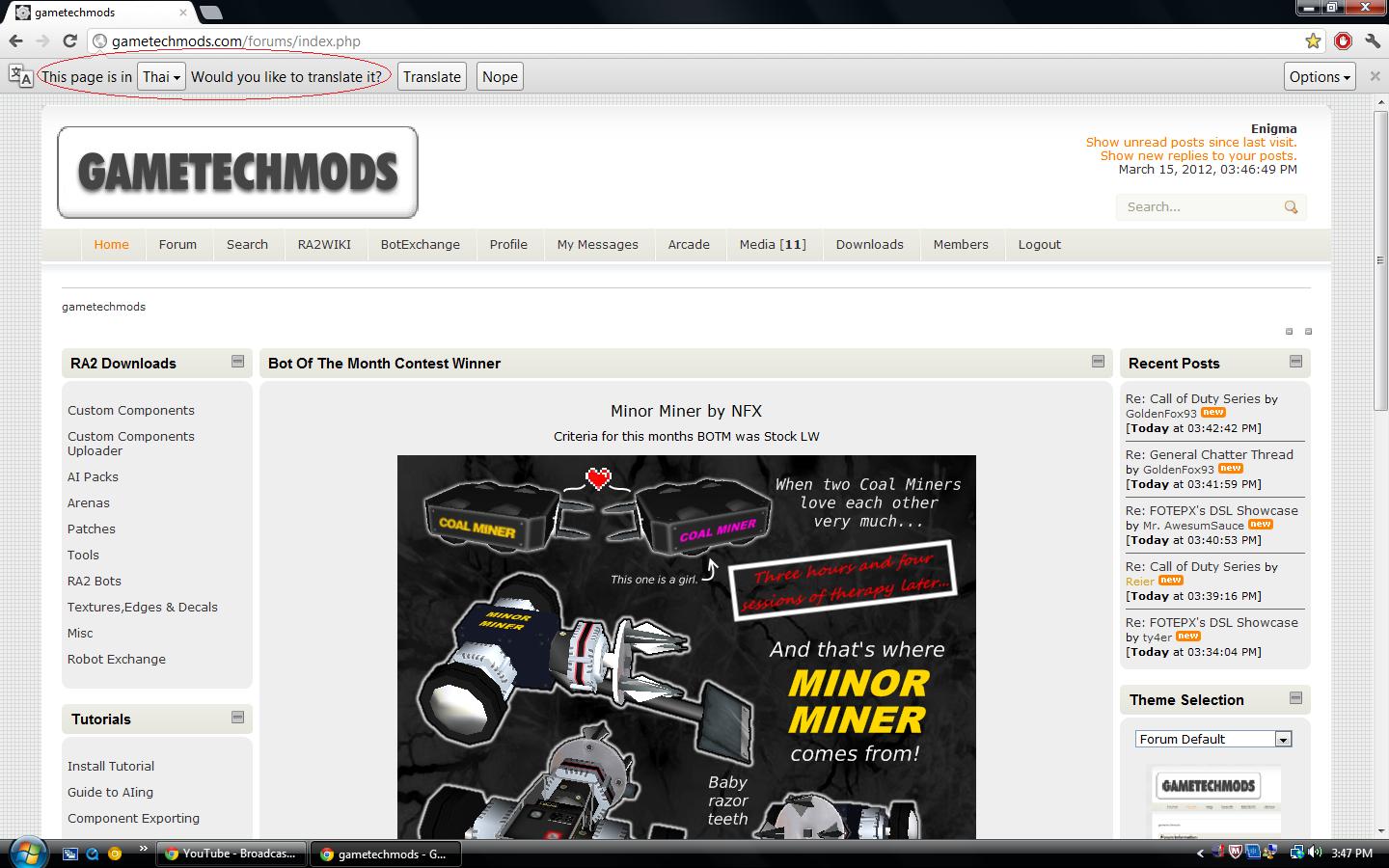Open the Profile menu item

tap(508, 244)
